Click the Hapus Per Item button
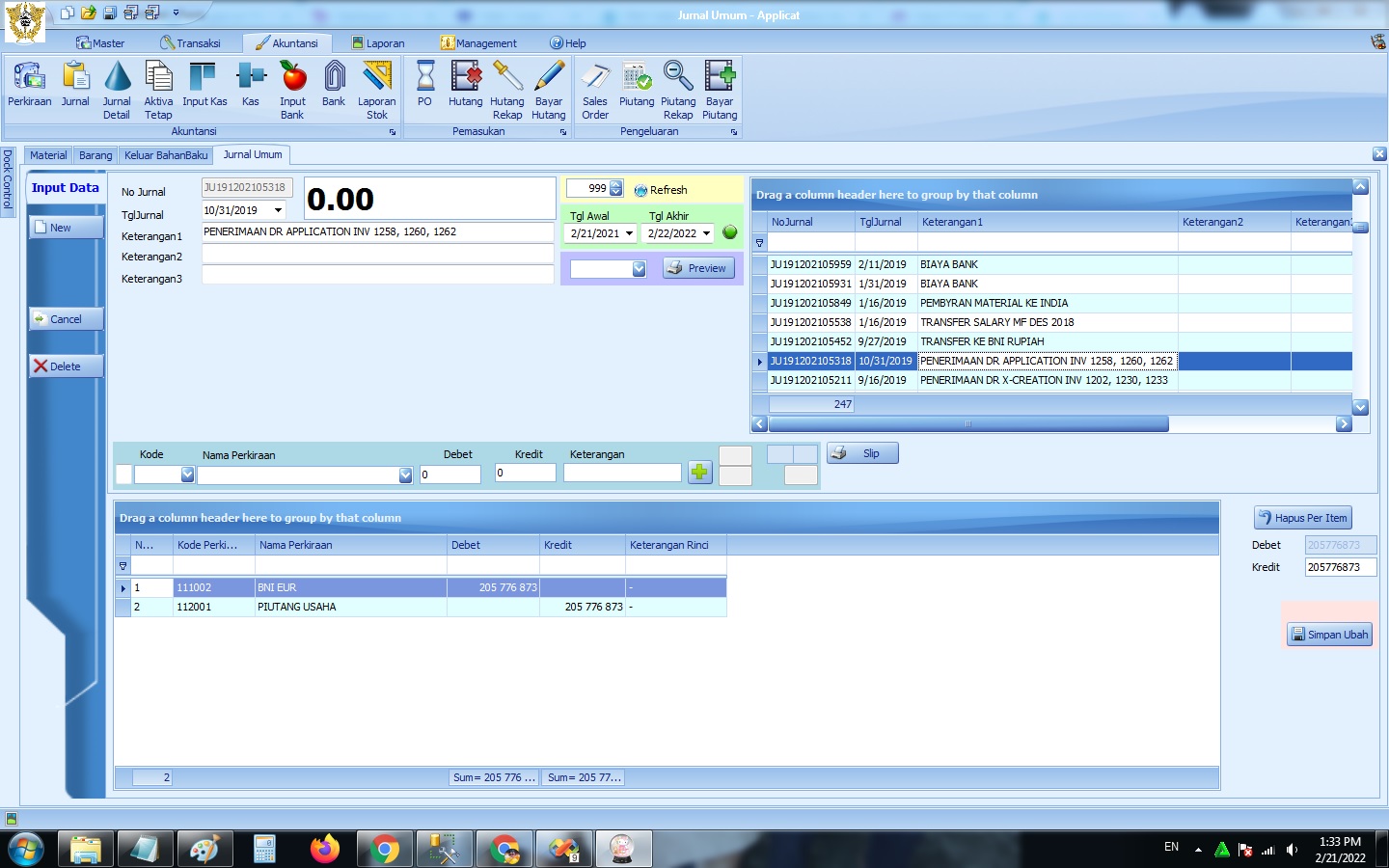Viewport: 1389px width, 868px height. [1302, 518]
